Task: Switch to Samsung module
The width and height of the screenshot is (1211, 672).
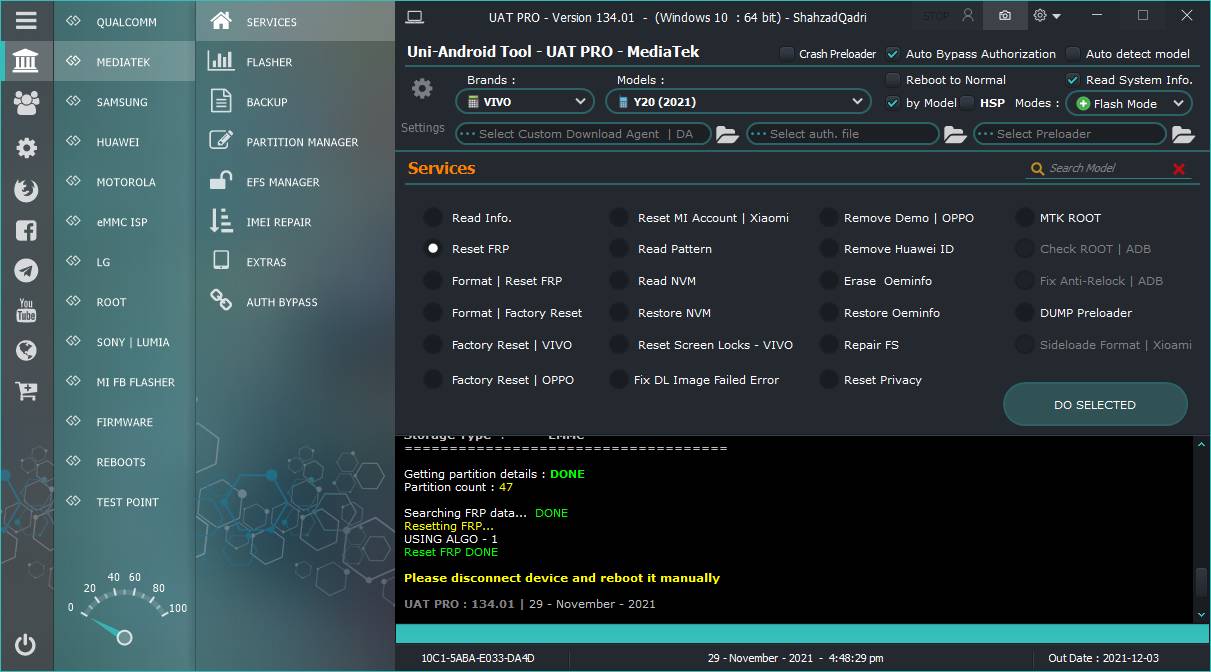Action: [124, 101]
